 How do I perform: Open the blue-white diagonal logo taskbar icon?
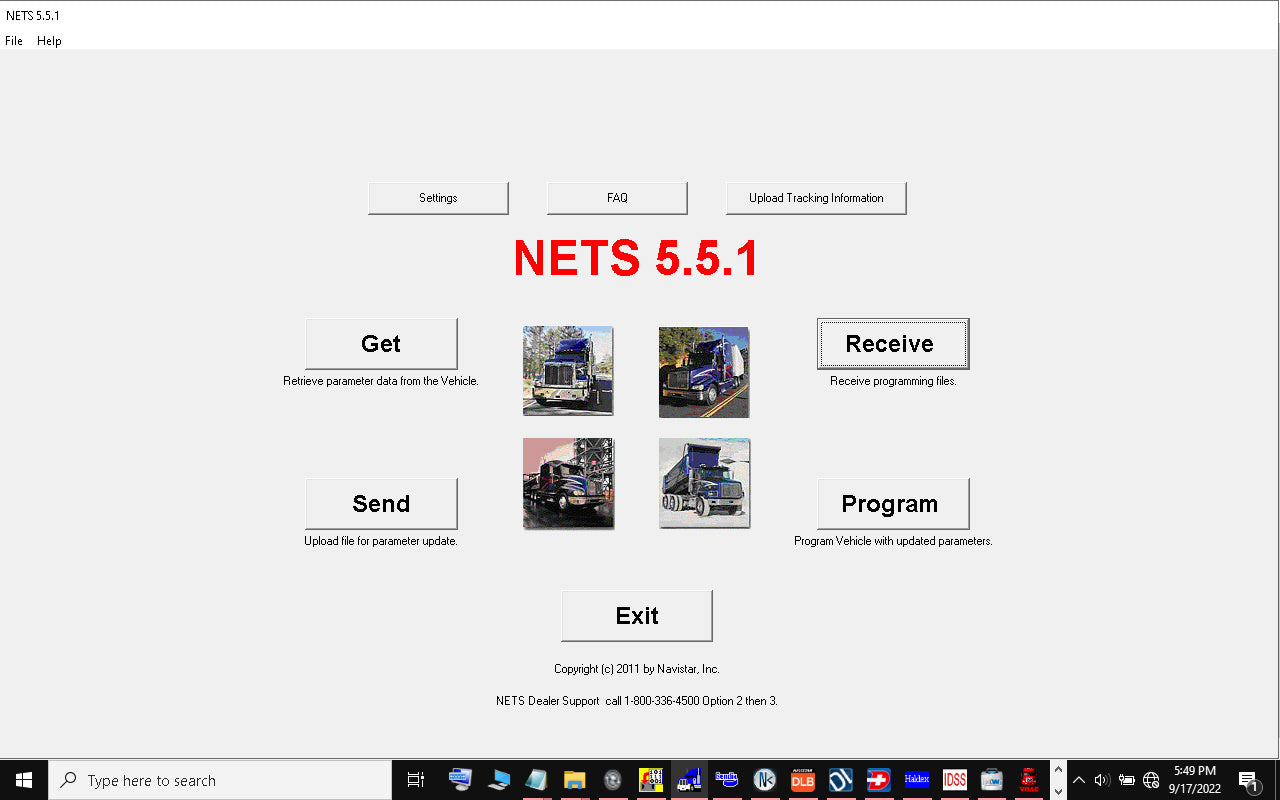841,780
